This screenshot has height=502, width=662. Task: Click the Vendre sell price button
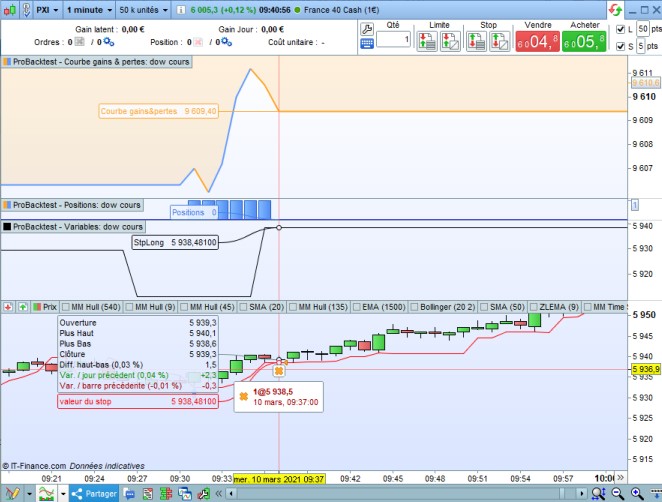click(537, 41)
